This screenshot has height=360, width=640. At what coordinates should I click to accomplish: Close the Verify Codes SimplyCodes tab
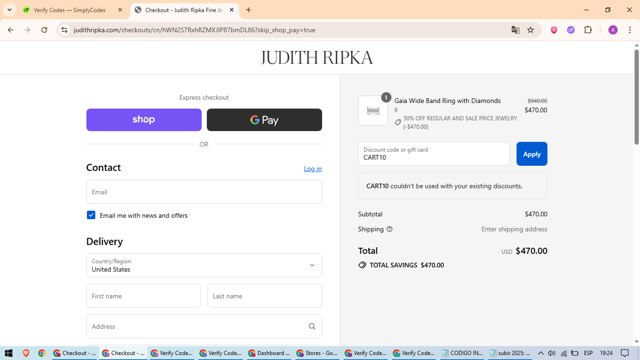tap(120, 10)
